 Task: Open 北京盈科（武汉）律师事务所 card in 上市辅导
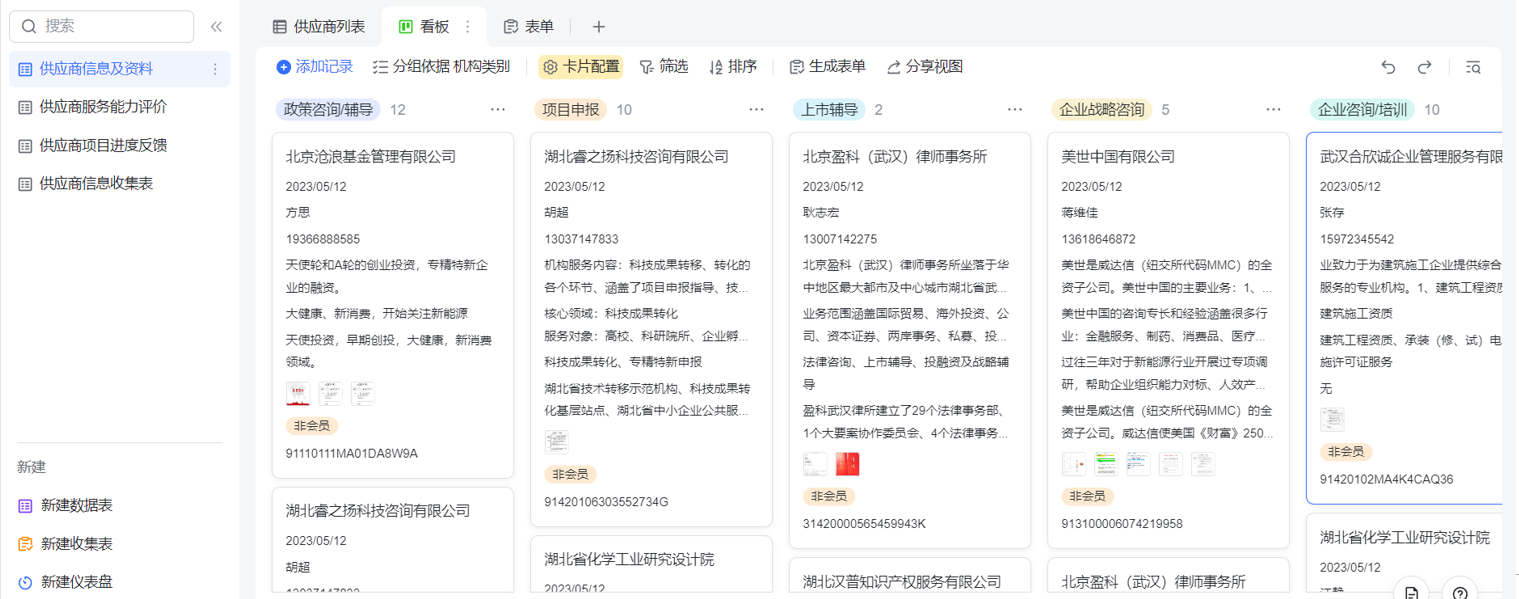pos(910,340)
